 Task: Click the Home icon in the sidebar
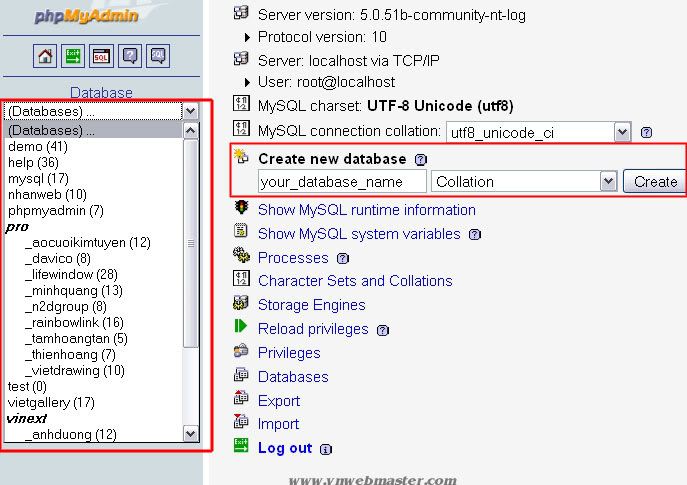(x=45, y=56)
